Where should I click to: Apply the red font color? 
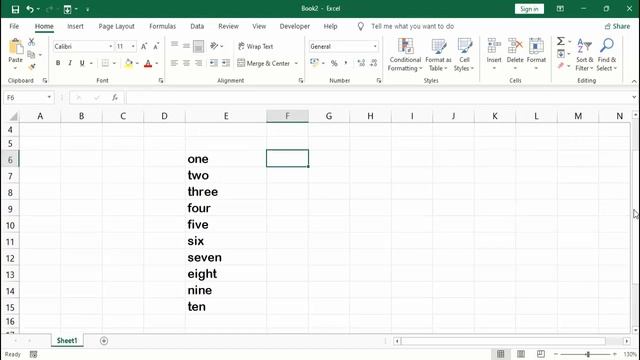(x=148, y=63)
